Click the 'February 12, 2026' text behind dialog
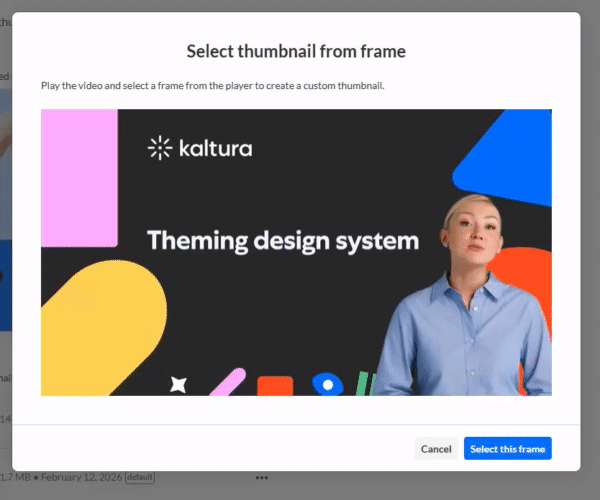600x500 pixels. pyautogui.click(x=82, y=477)
